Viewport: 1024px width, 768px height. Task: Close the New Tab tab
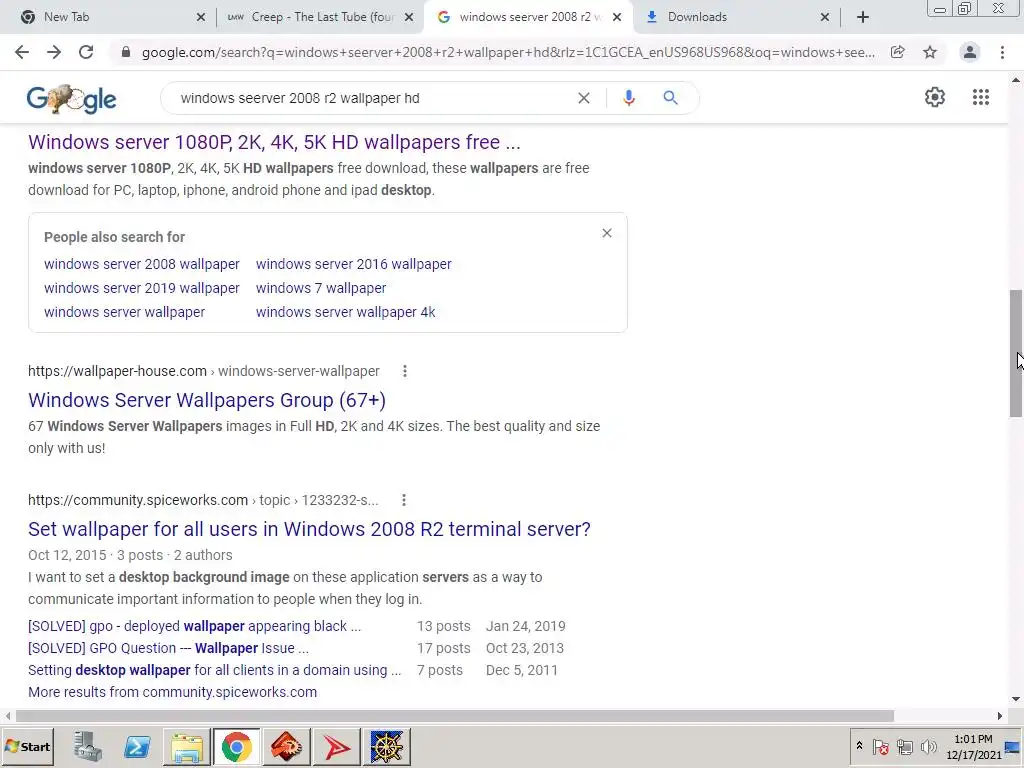[200, 17]
